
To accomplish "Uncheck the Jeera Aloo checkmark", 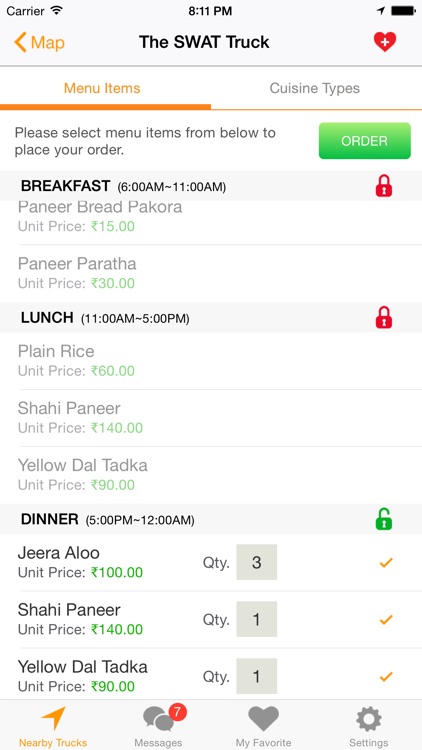I will pyautogui.click(x=386, y=562).
